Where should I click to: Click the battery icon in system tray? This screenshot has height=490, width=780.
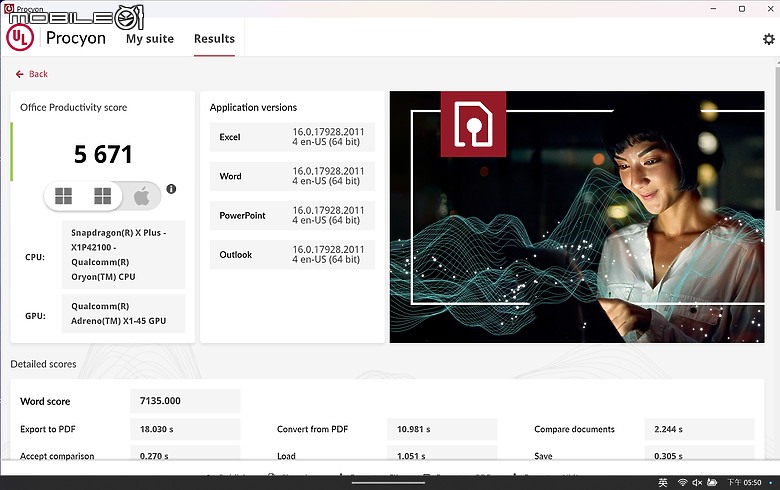(x=712, y=483)
